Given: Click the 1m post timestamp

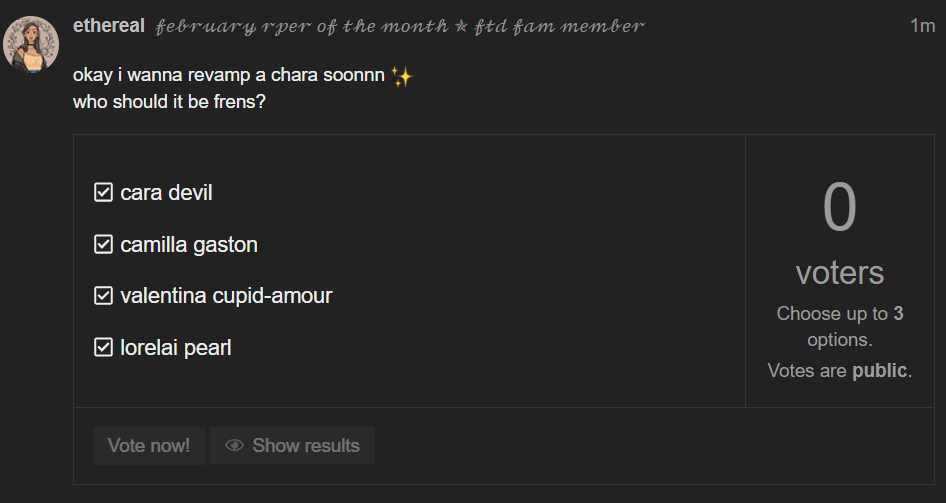Looking at the screenshot, I should click(922, 26).
